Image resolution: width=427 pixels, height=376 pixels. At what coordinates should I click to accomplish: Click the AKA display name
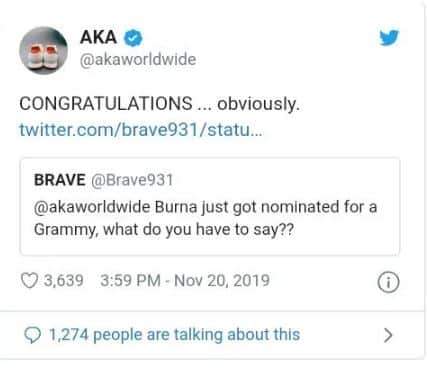[x=98, y=37]
